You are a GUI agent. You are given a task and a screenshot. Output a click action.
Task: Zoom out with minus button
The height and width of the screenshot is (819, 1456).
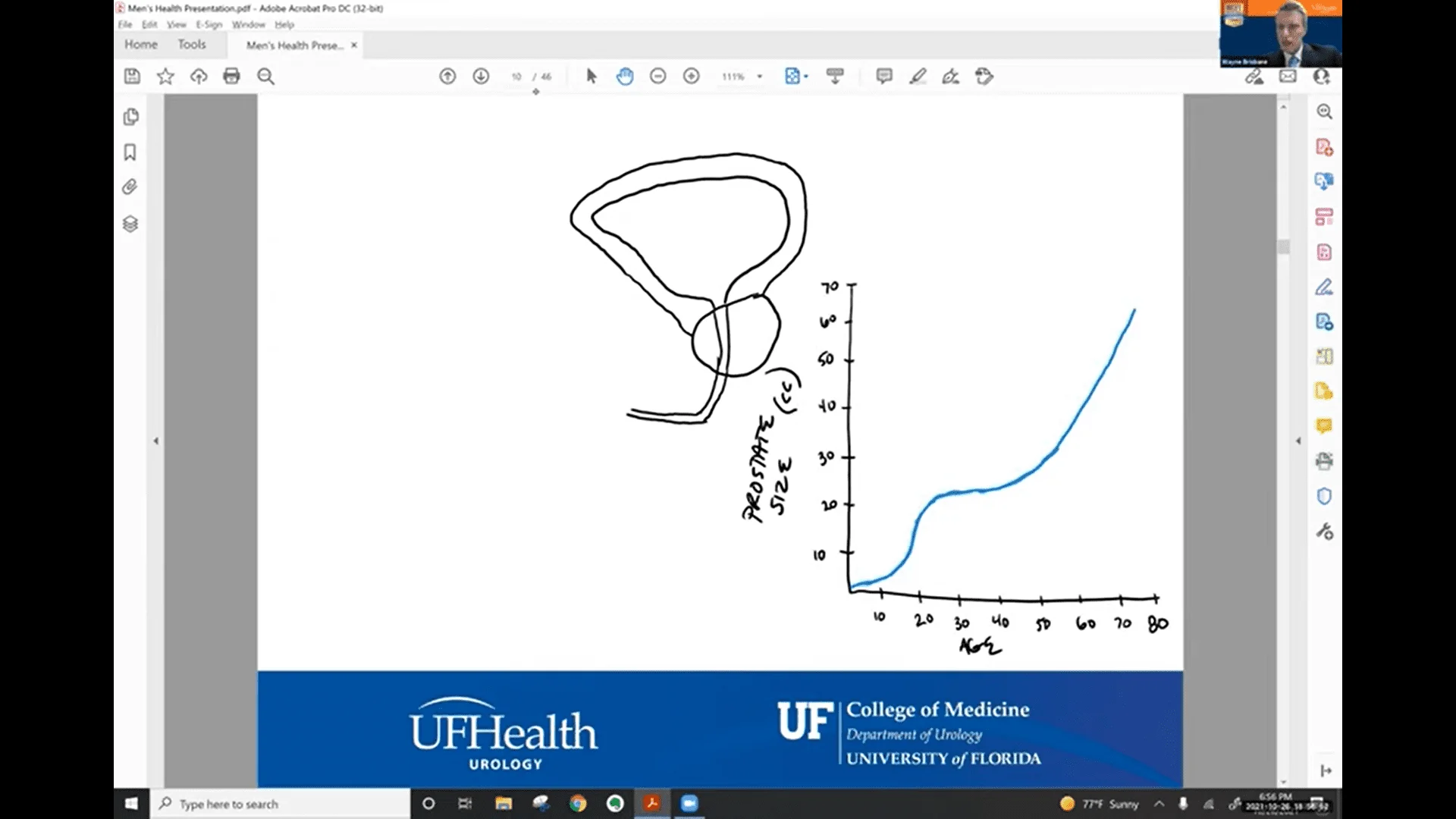coord(657,76)
